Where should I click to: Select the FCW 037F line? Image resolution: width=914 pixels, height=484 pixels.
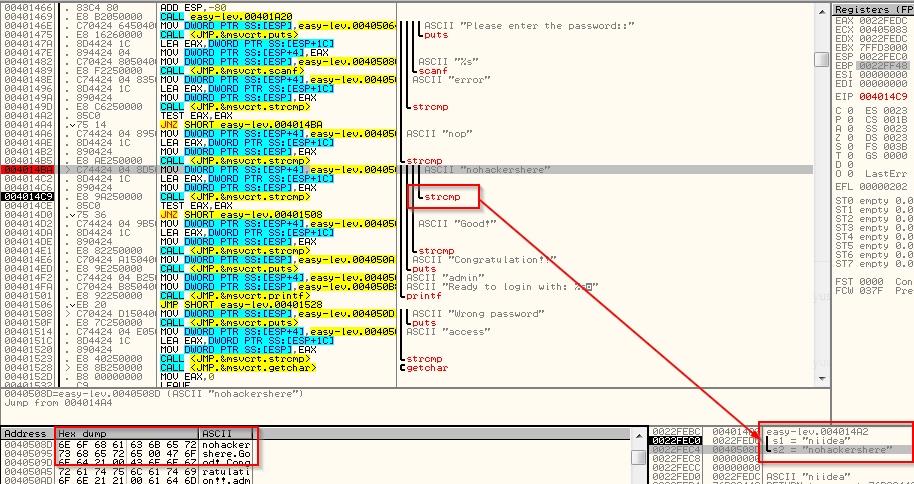click(x=874, y=290)
